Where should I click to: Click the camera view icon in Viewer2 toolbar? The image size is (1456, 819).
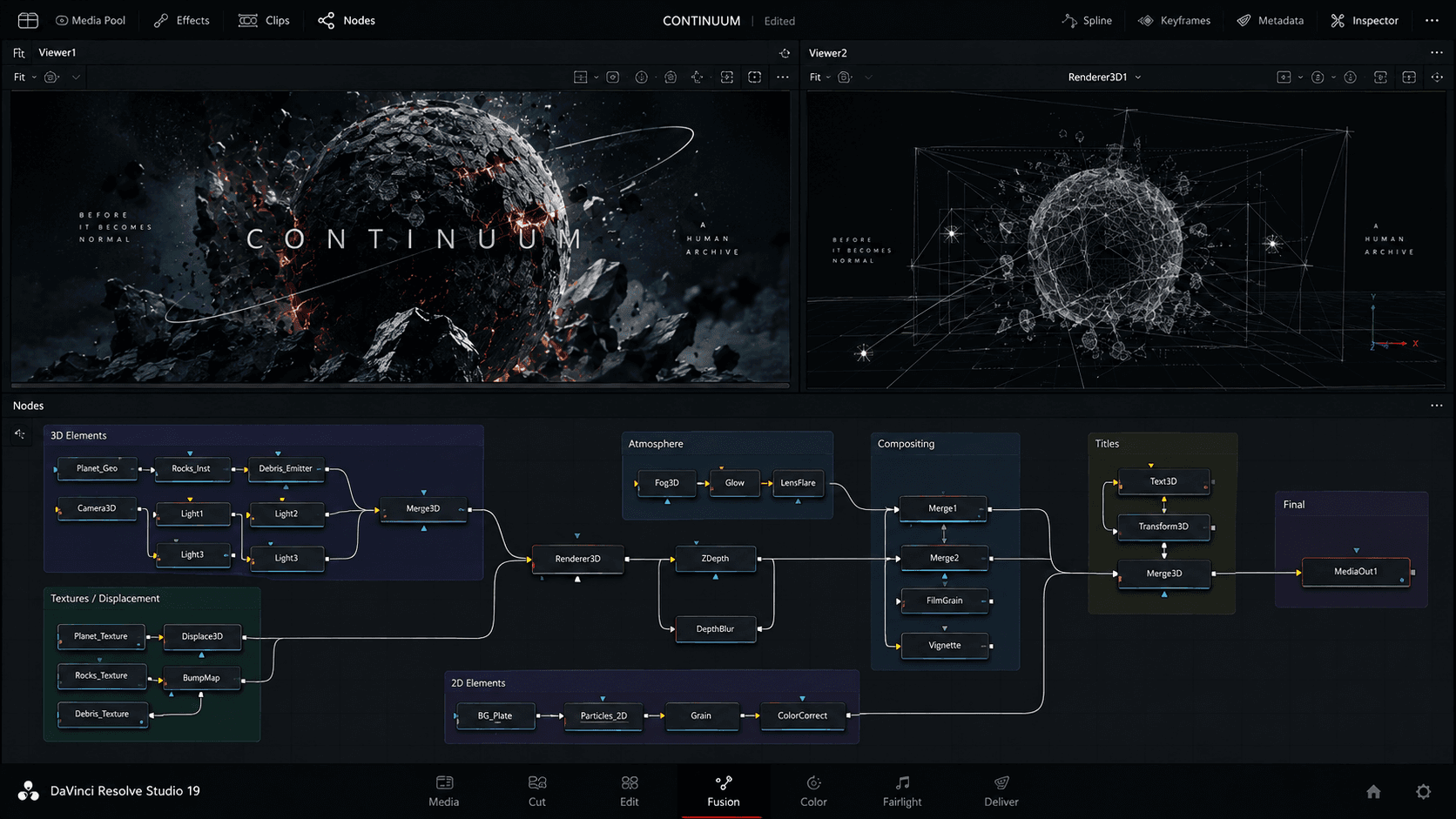click(x=844, y=77)
